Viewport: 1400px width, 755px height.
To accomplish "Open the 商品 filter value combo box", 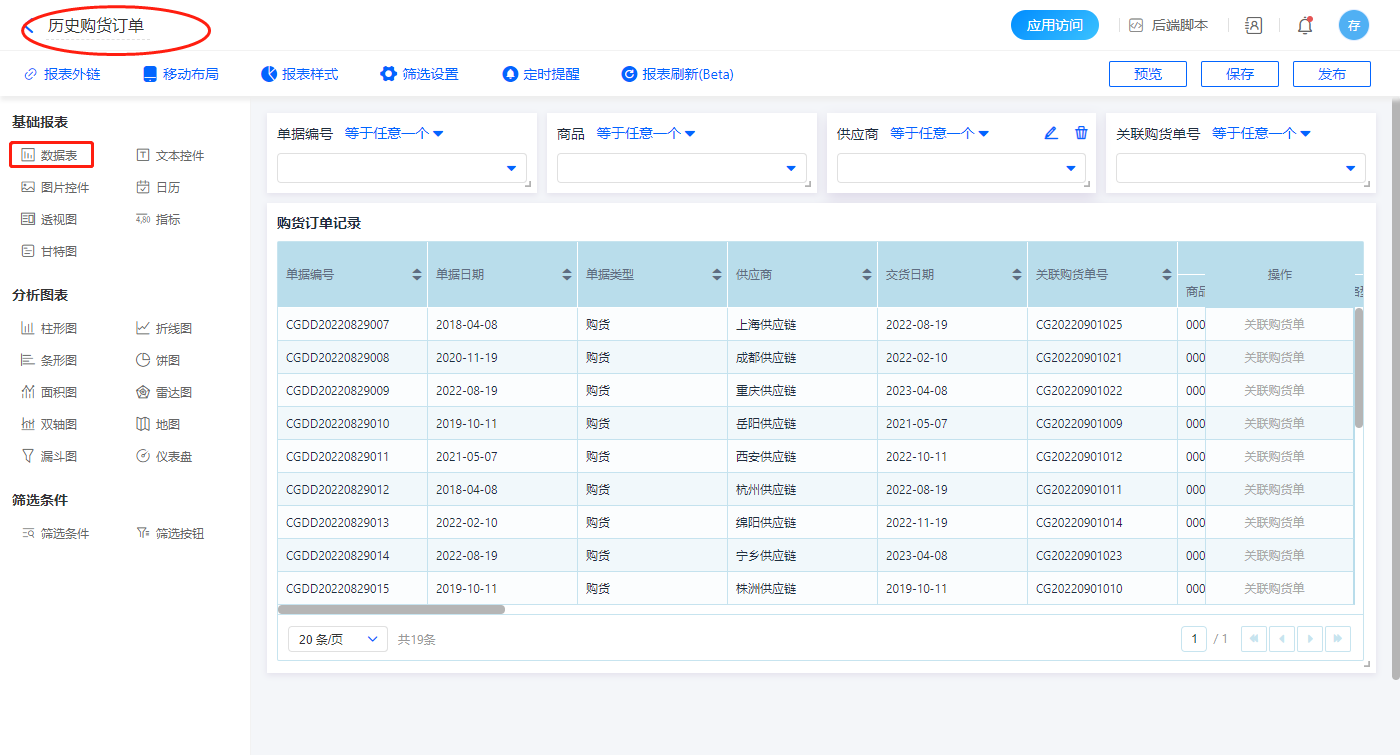I will click(681, 169).
